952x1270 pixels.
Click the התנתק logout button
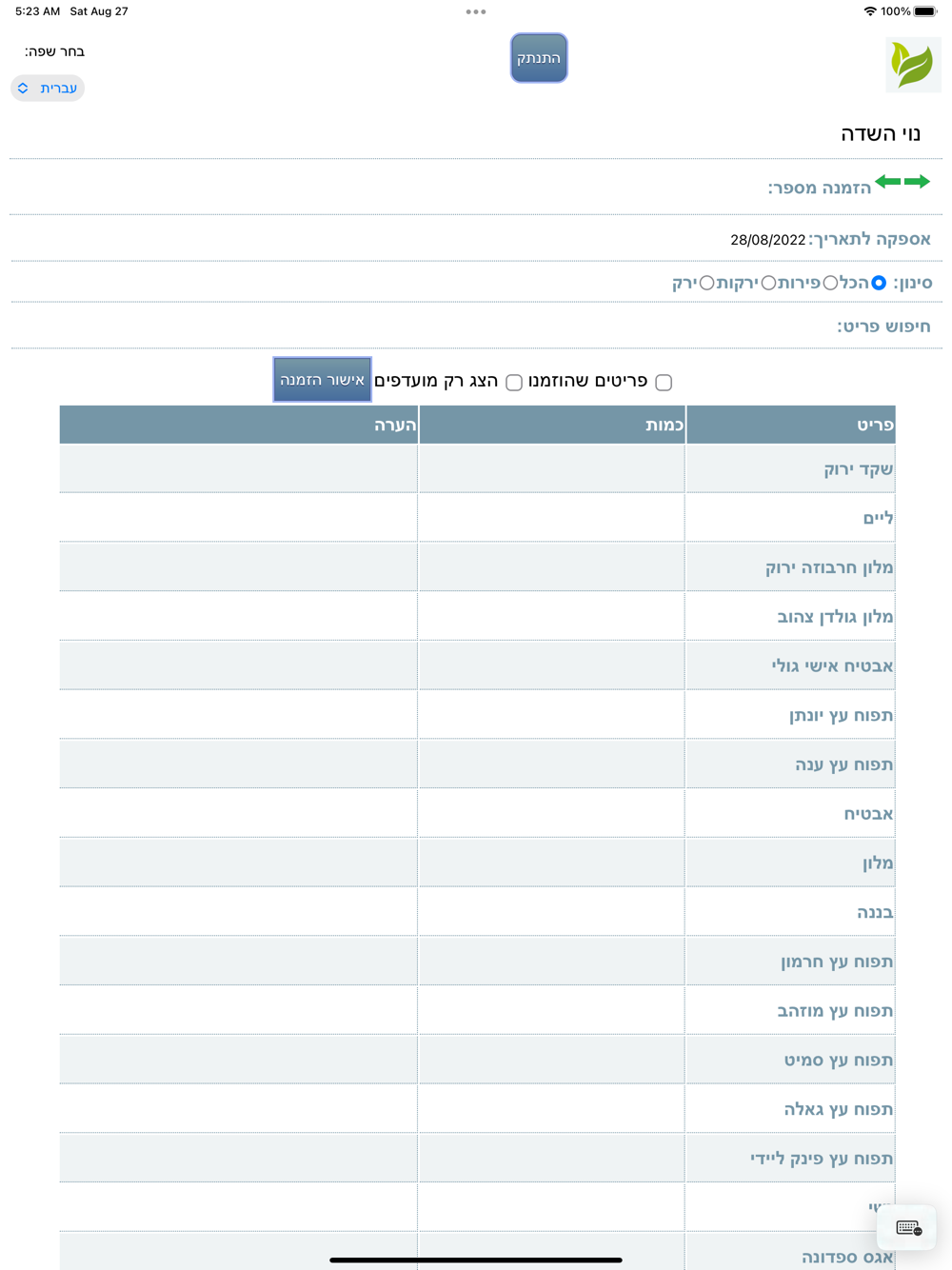(x=539, y=58)
